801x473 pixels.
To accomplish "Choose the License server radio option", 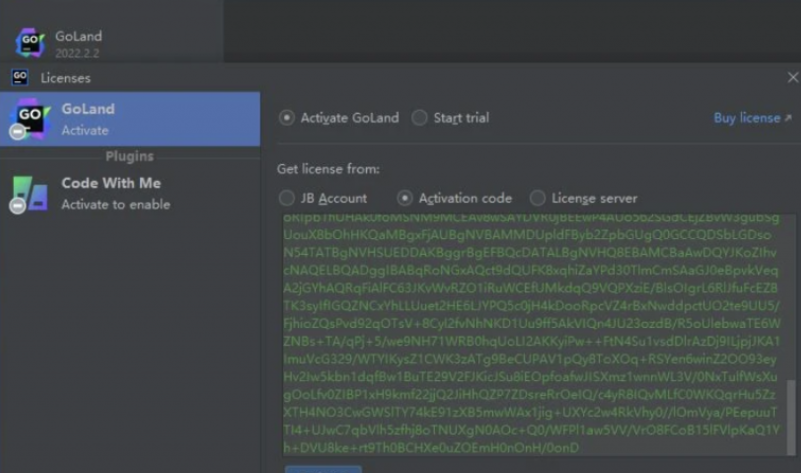I will pos(537,198).
